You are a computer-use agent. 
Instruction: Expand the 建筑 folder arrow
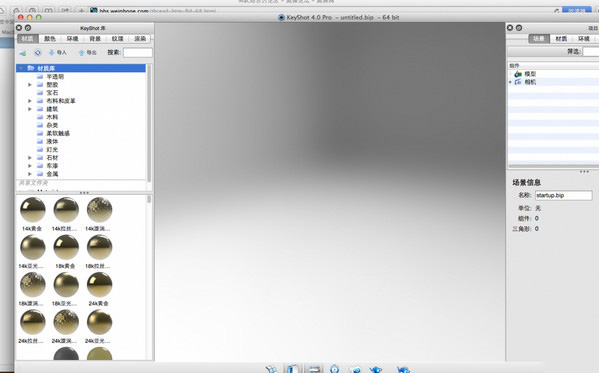pyautogui.click(x=30, y=109)
